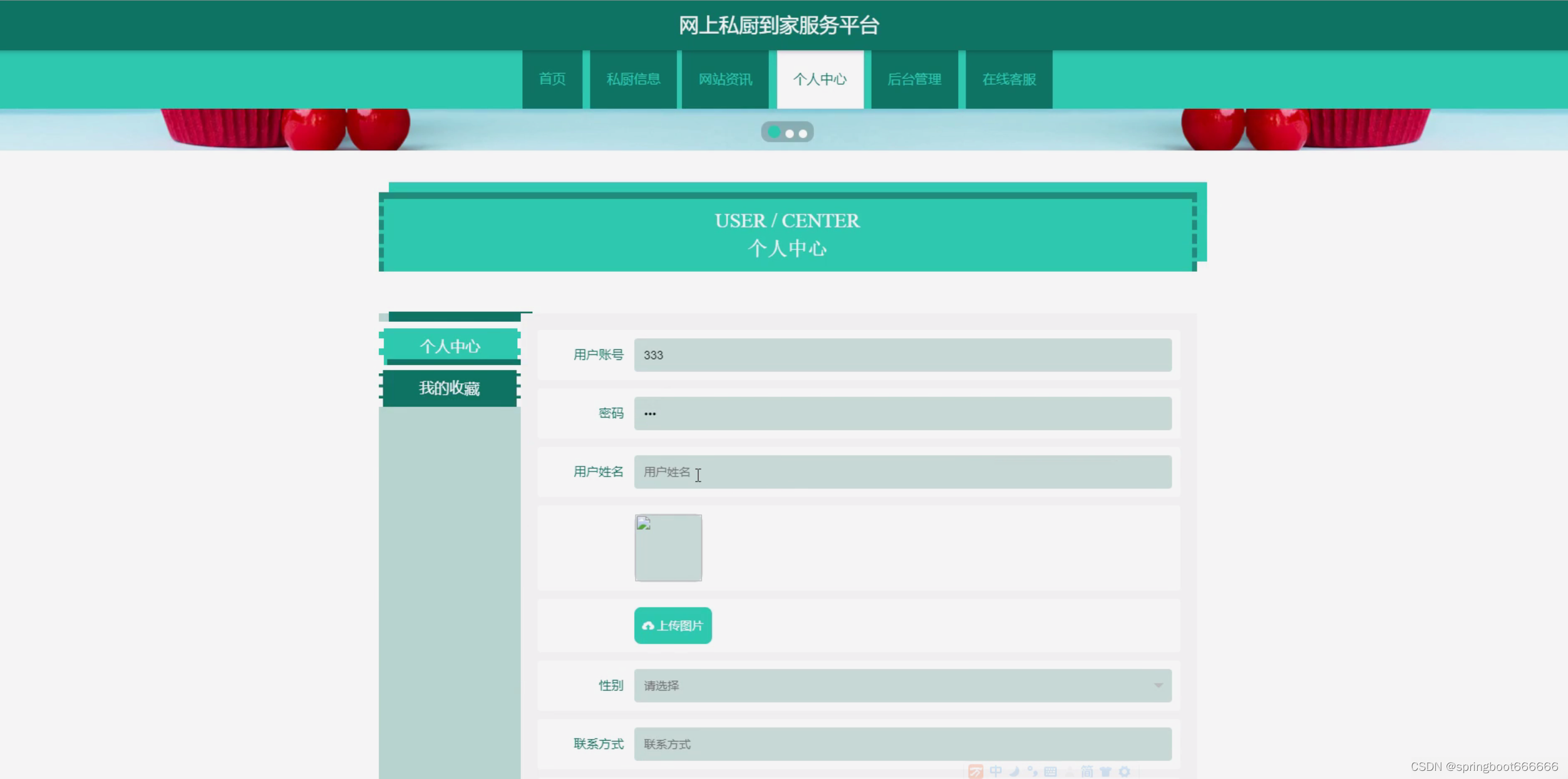The width and height of the screenshot is (1568, 779).
Task: Open the soft keyboard icon in input toolbar
Action: (x=1051, y=771)
